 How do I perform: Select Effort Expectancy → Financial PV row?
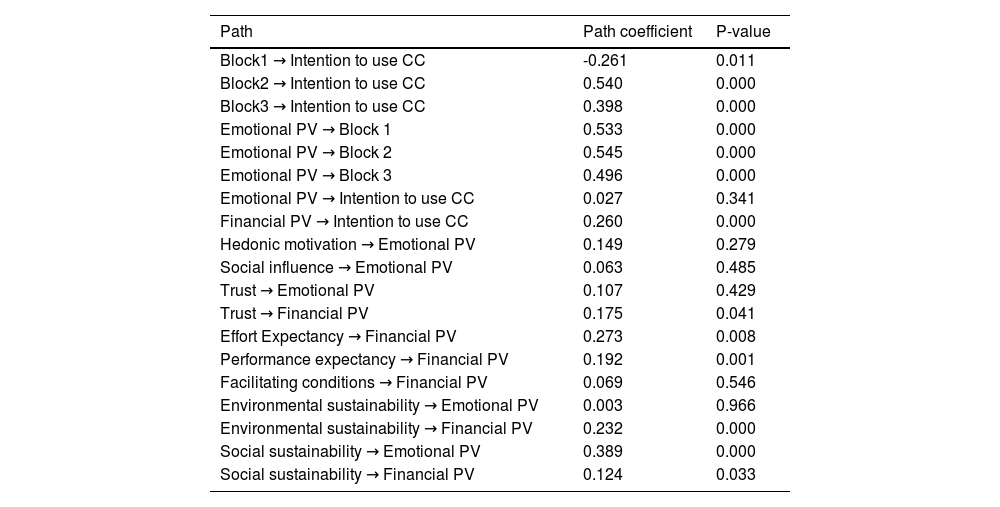click(338, 336)
